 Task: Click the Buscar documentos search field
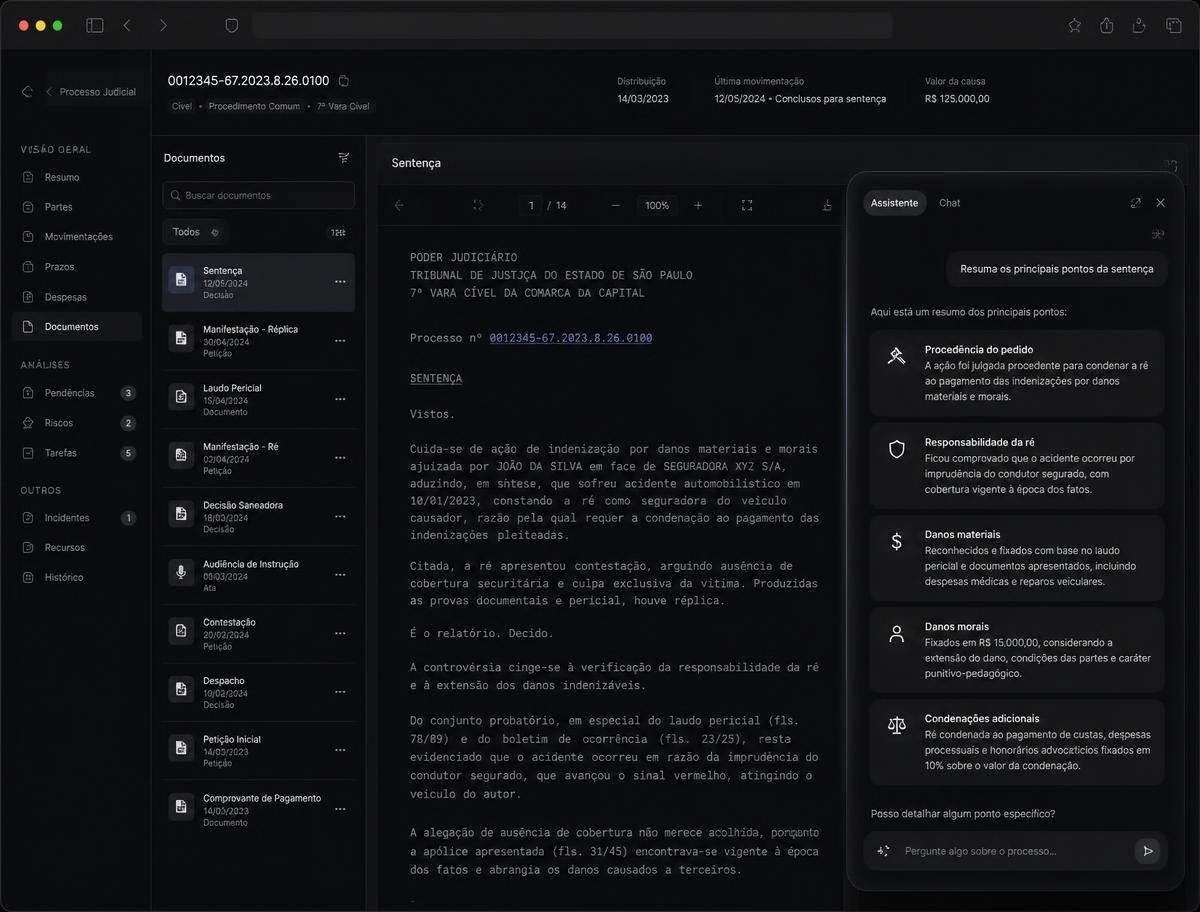pos(258,195)
